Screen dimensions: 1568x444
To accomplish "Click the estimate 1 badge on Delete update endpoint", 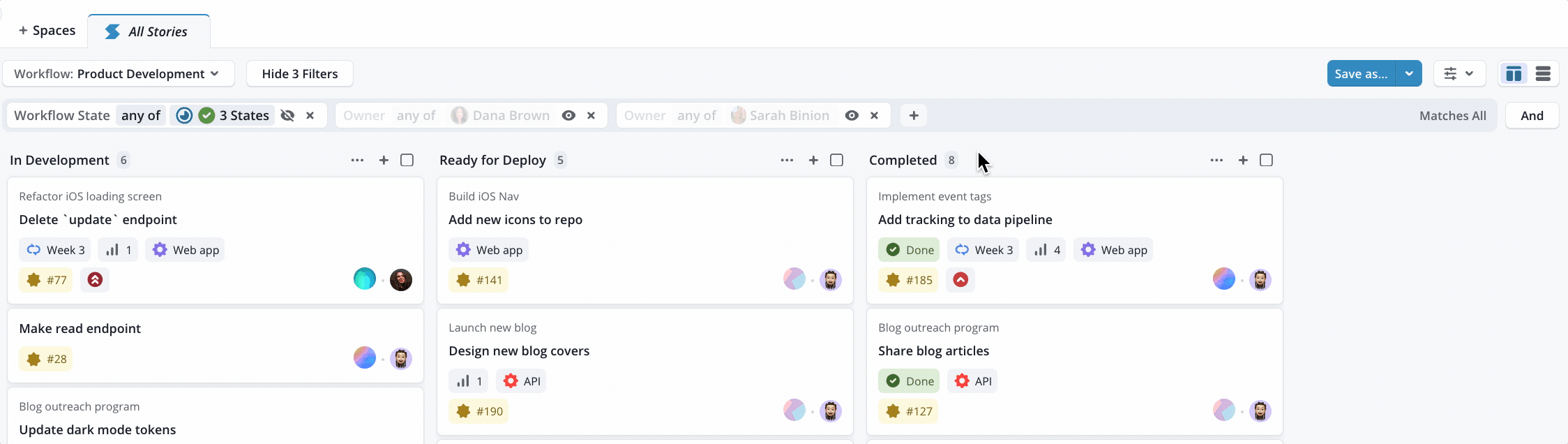I will pos(118,250).
